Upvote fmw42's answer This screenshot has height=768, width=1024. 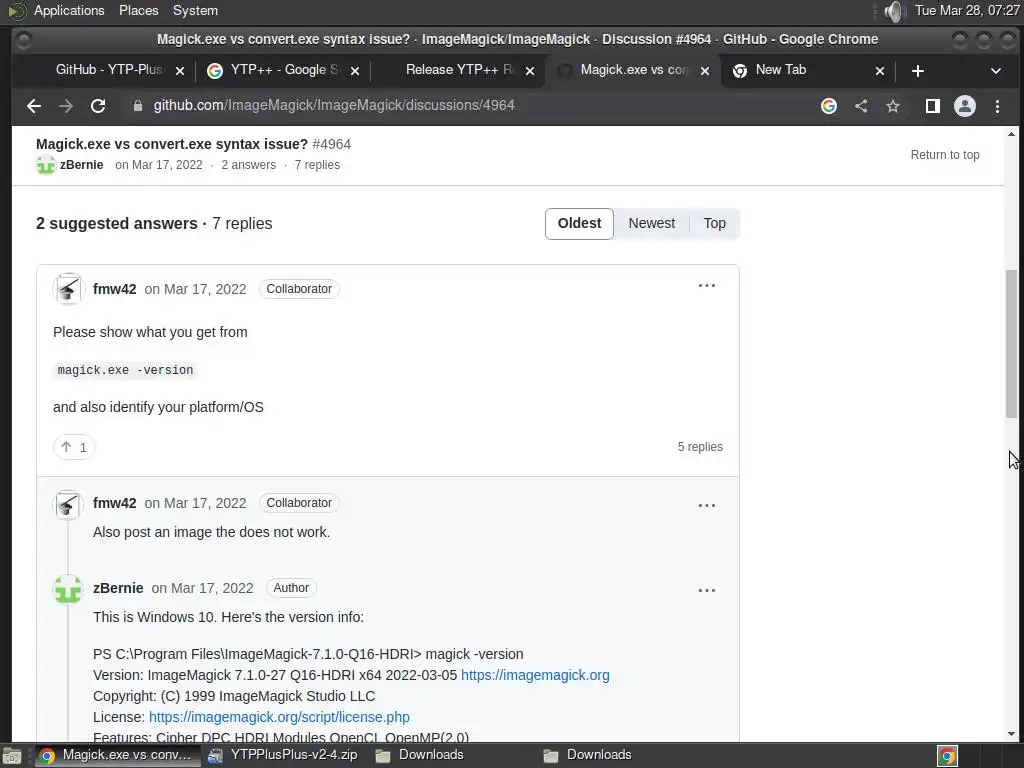[74, 447]
